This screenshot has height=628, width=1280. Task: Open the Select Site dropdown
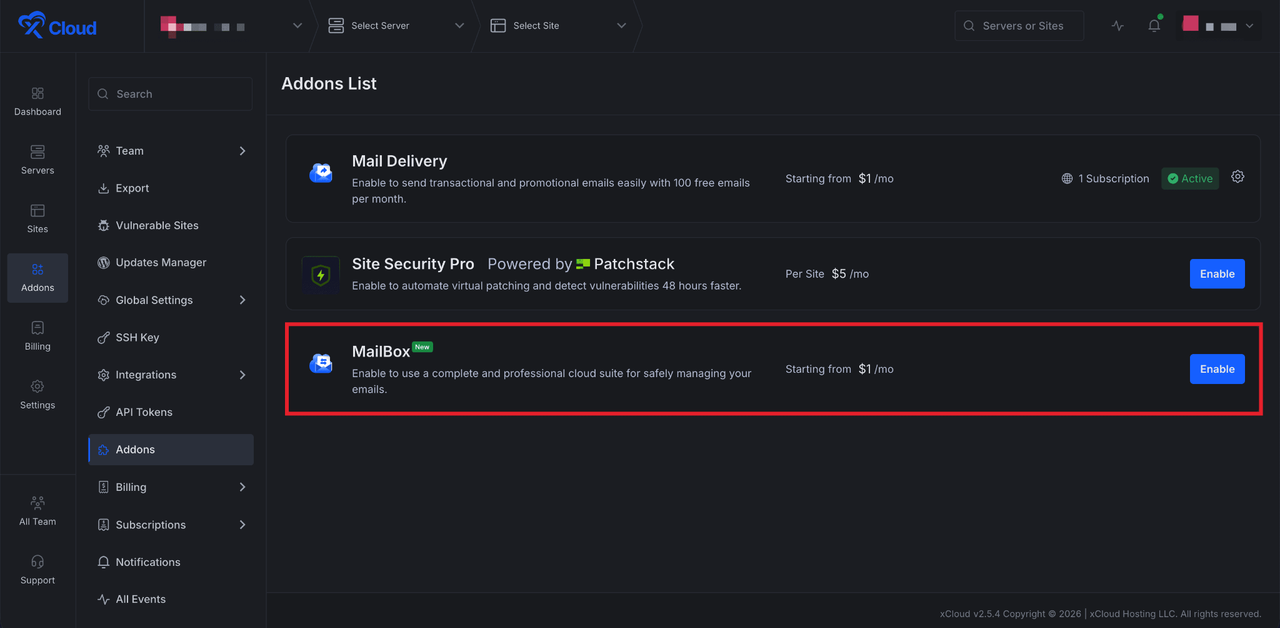pos(558,26)
